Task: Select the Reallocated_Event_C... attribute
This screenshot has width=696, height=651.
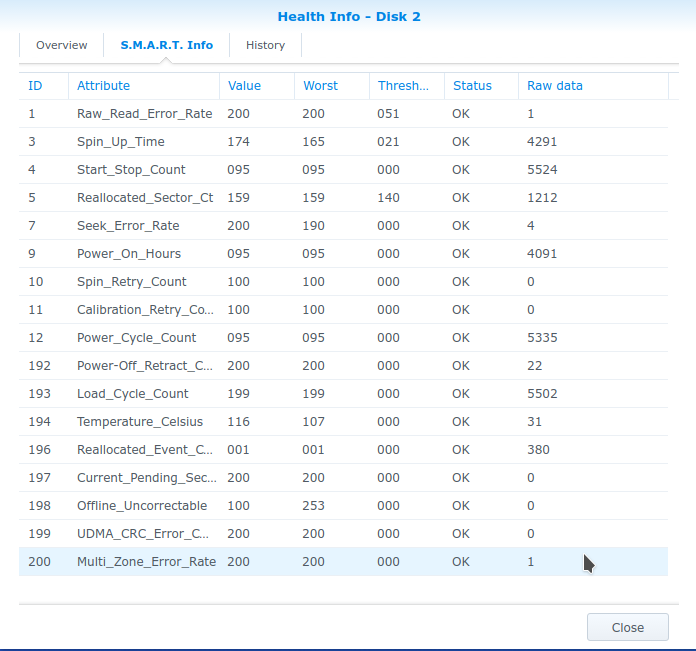Action: tap(145, 449)
